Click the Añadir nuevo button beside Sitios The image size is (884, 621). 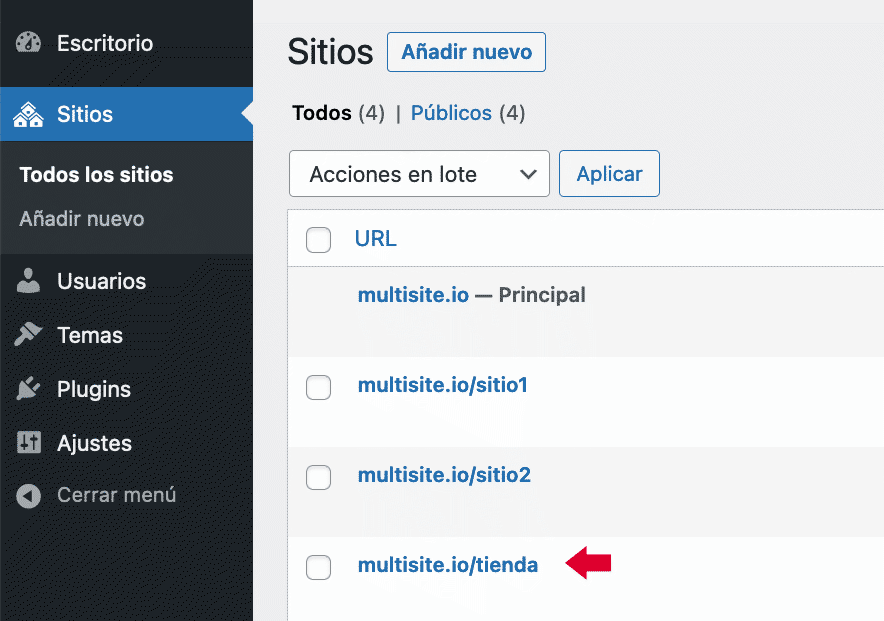(x=466, y=52)
